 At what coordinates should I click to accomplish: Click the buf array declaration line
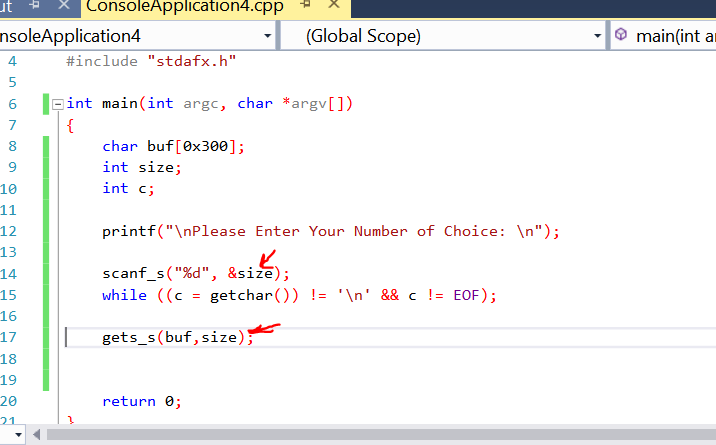click(x=173, y=146)
